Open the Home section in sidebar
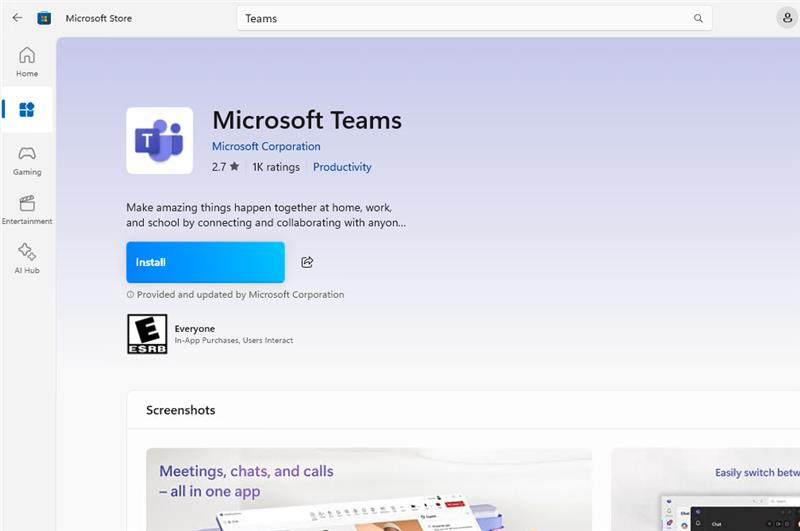The height and width of the screenshot is (531, 800). pyautogui.click(x=27, y=62)
